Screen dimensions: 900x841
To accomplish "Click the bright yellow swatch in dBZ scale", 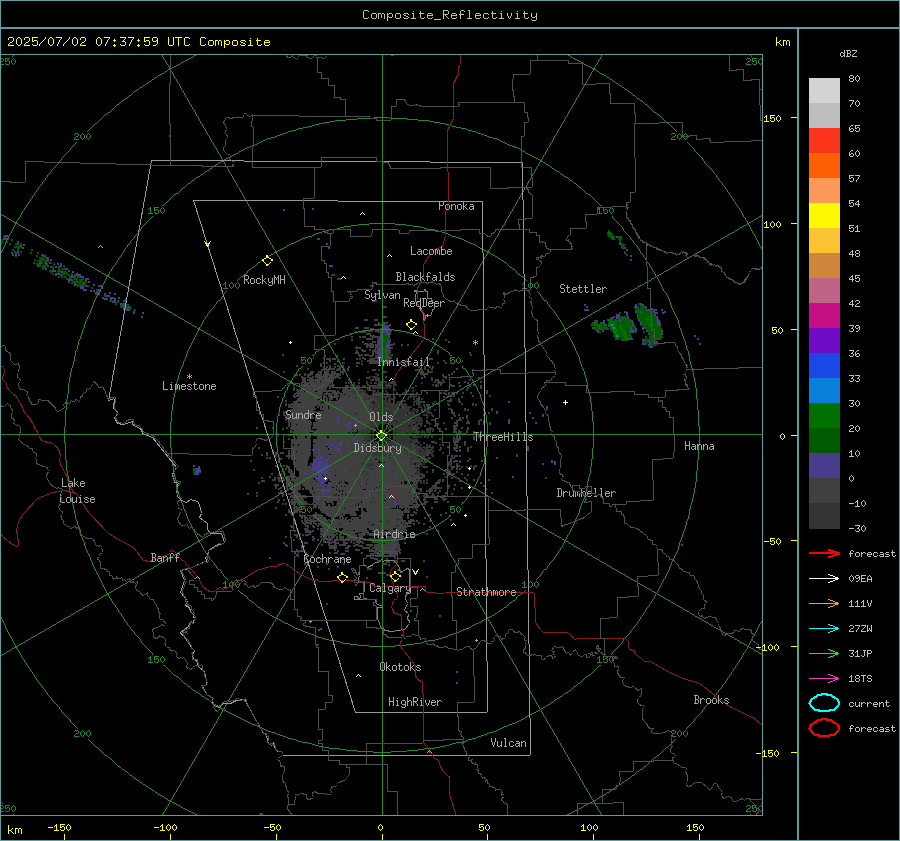I will (x=824, y=216).
